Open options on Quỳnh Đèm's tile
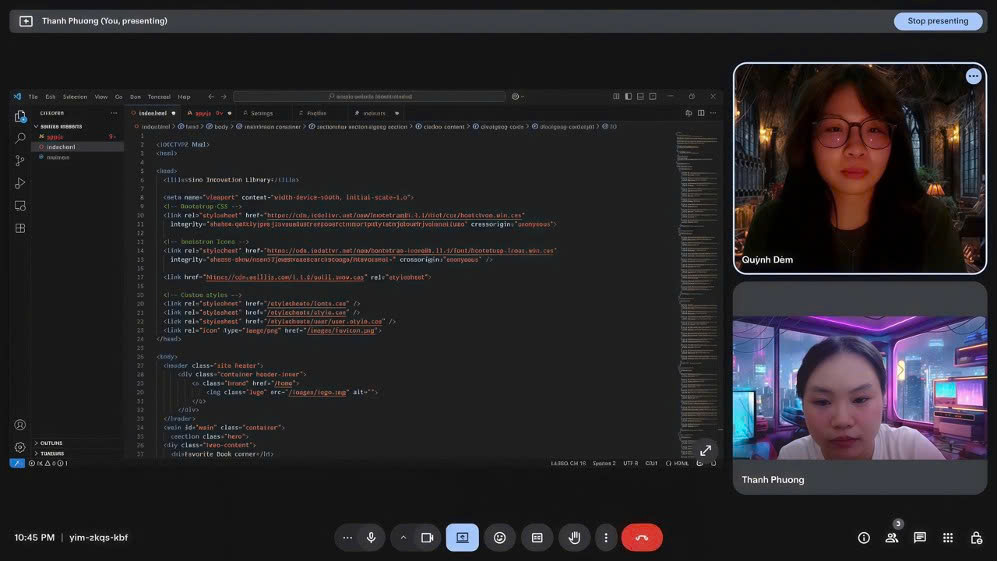 click(x=973, y=76)
